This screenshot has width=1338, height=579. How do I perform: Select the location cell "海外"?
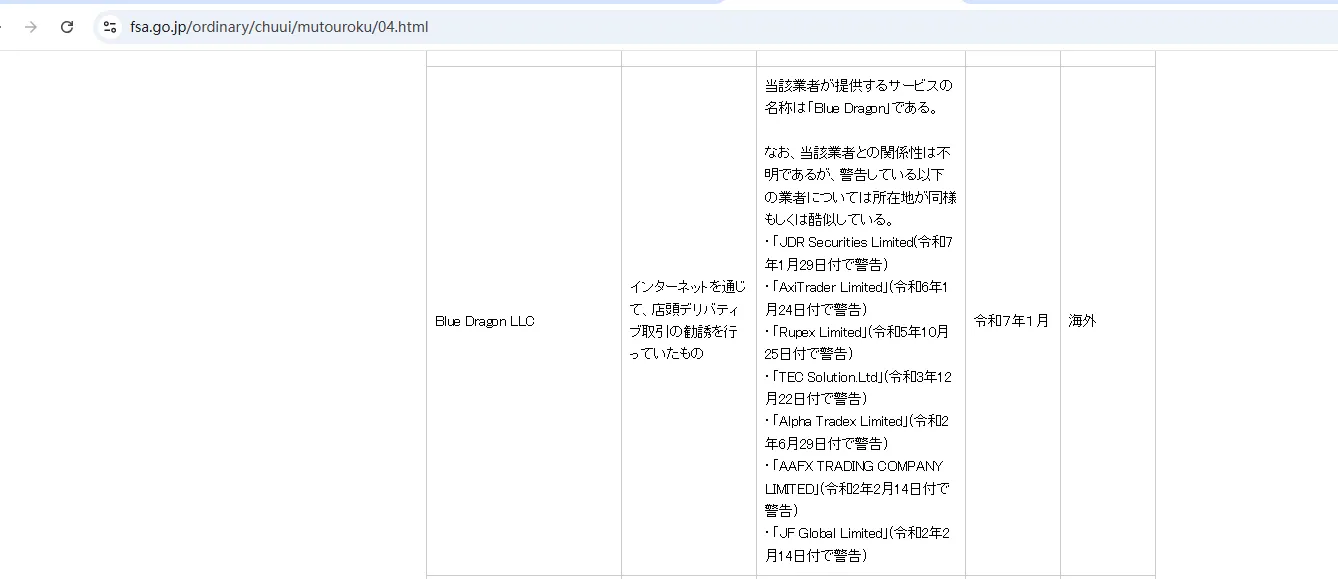coord(1082,321)
